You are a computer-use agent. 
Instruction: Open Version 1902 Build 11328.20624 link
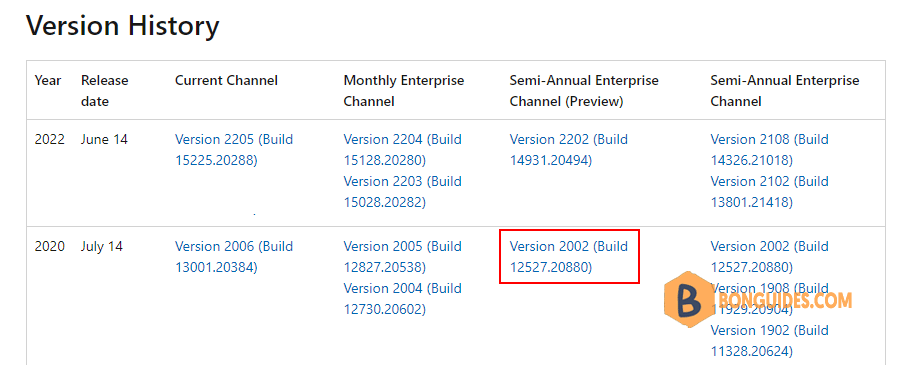pos(769,341)
